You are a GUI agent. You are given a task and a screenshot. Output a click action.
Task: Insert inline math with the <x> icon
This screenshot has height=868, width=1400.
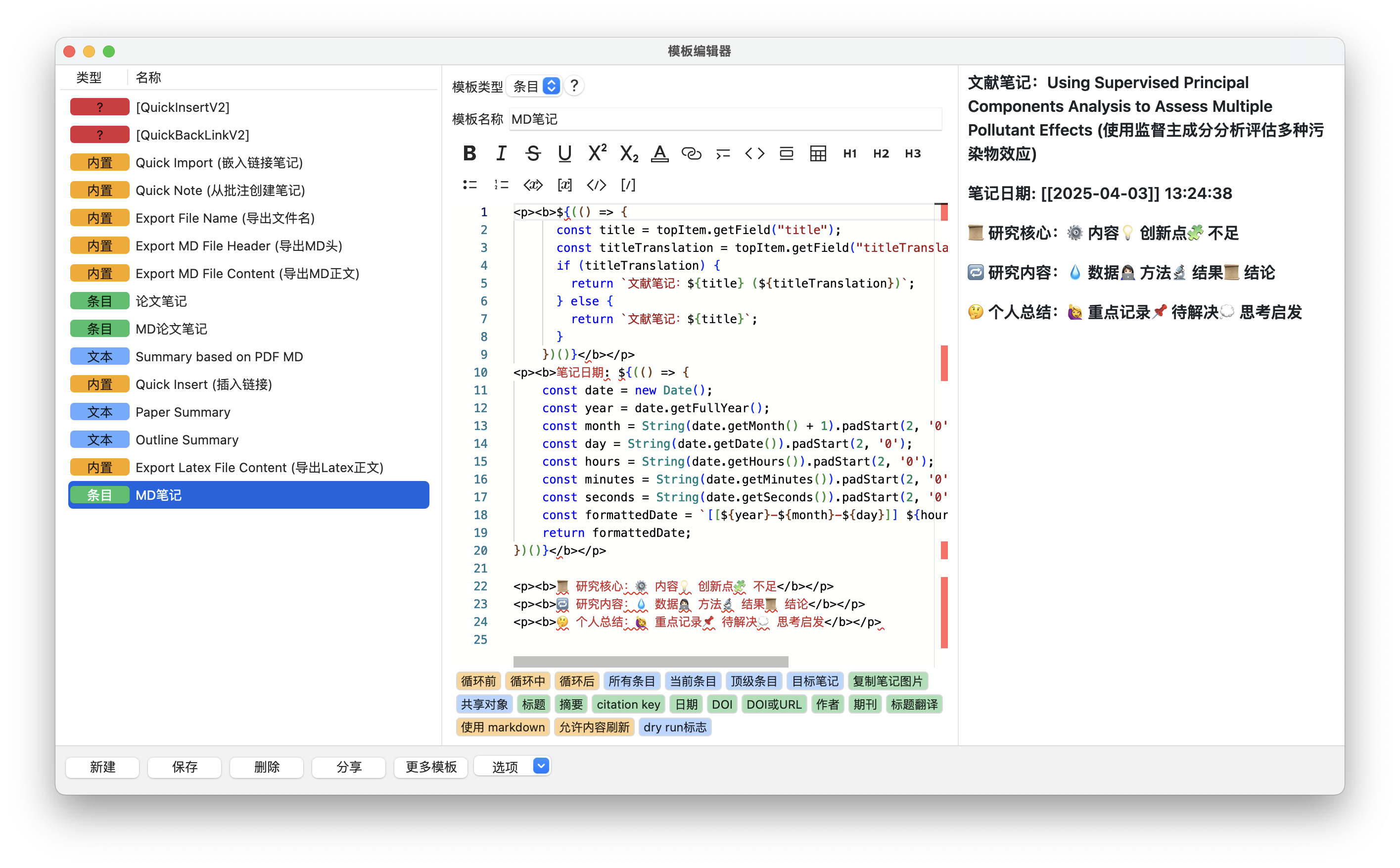533,185
